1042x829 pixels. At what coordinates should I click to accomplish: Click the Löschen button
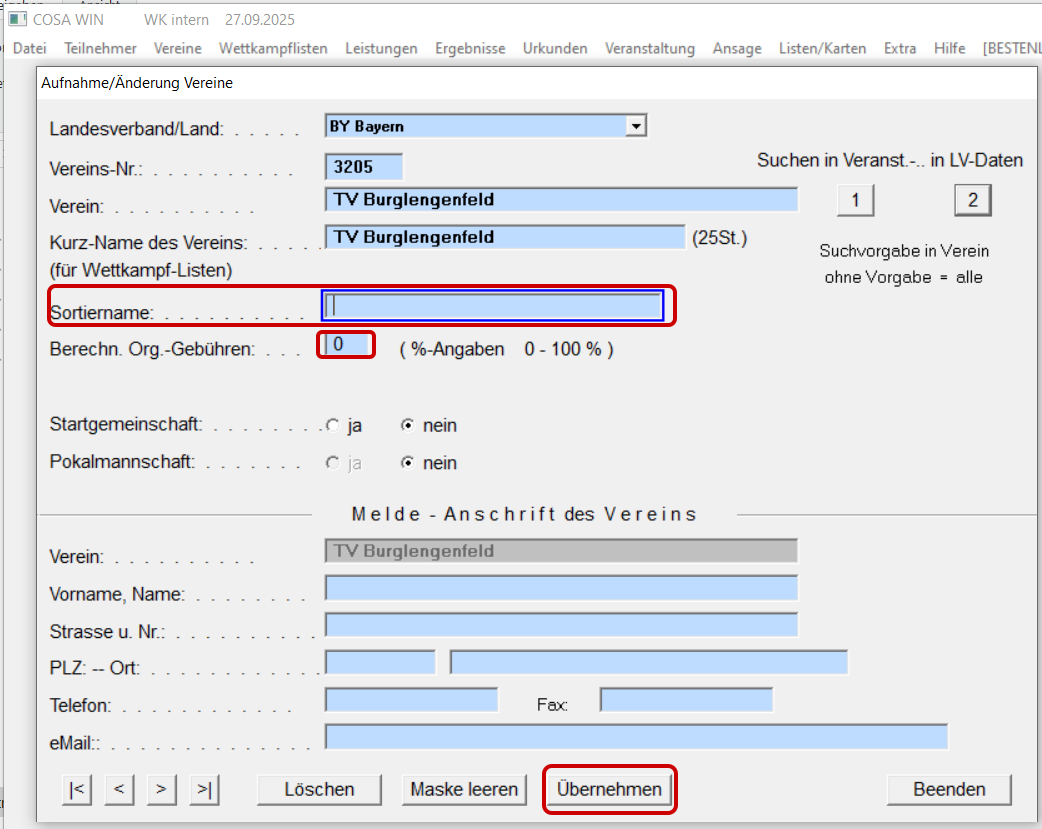tap(319, 789)
